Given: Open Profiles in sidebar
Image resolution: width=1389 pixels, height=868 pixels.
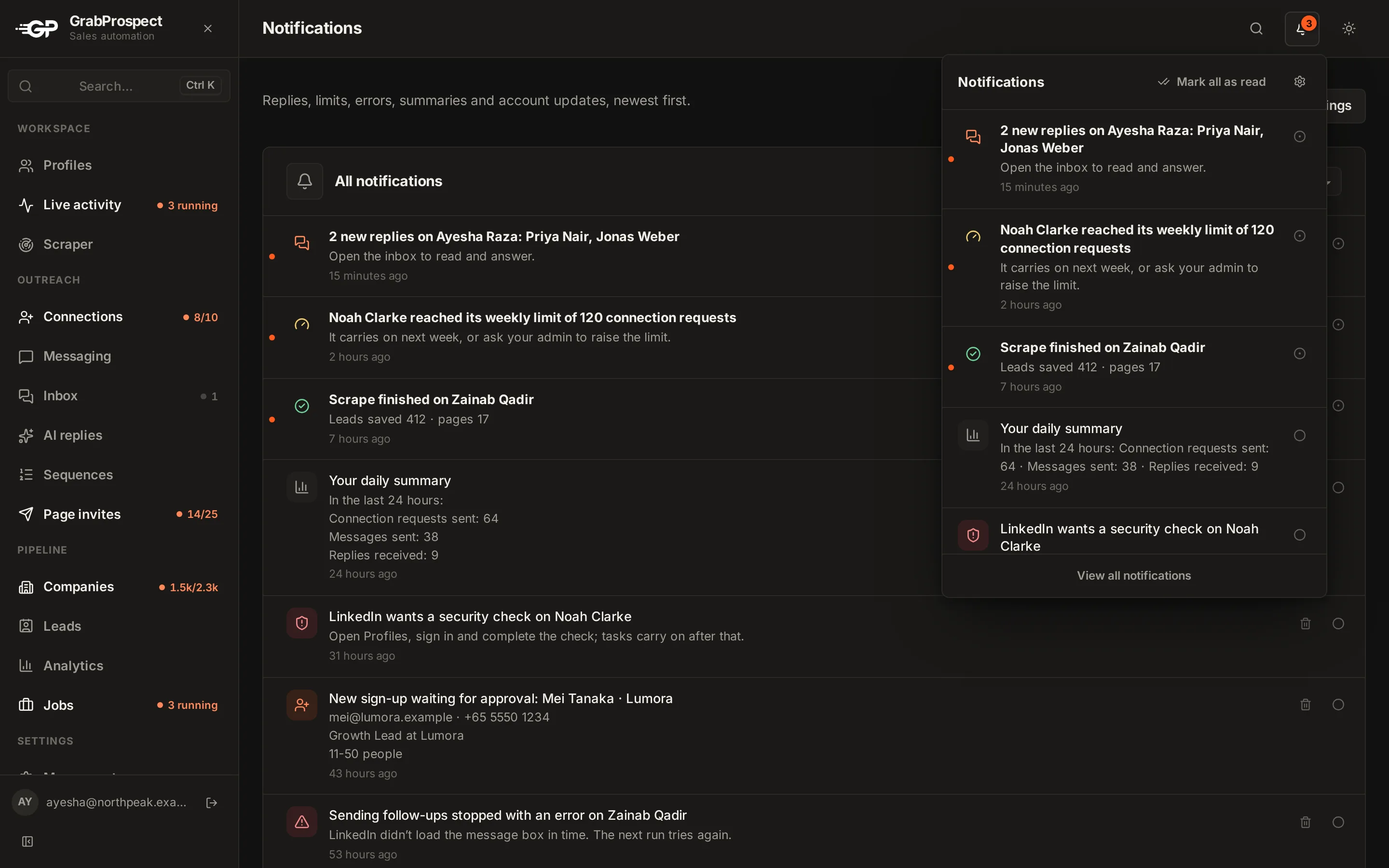Looking at the screenshot, I should (119, 165).
